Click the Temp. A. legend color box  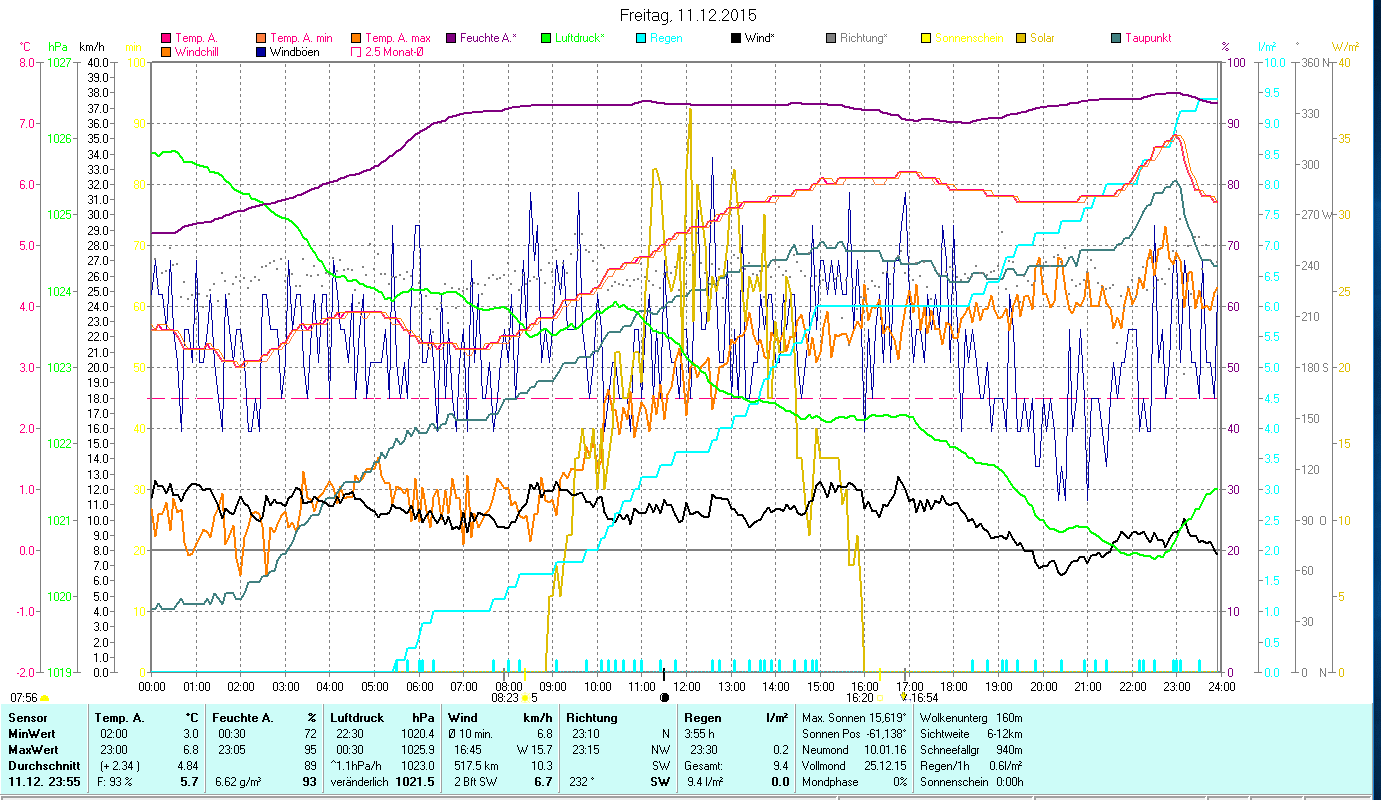(166, 38)
